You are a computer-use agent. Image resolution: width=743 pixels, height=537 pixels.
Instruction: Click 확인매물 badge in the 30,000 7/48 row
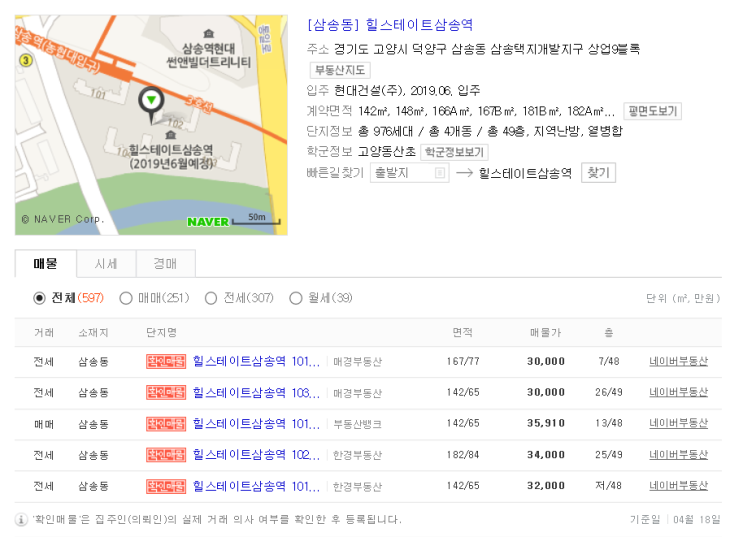tap(166, 362)
